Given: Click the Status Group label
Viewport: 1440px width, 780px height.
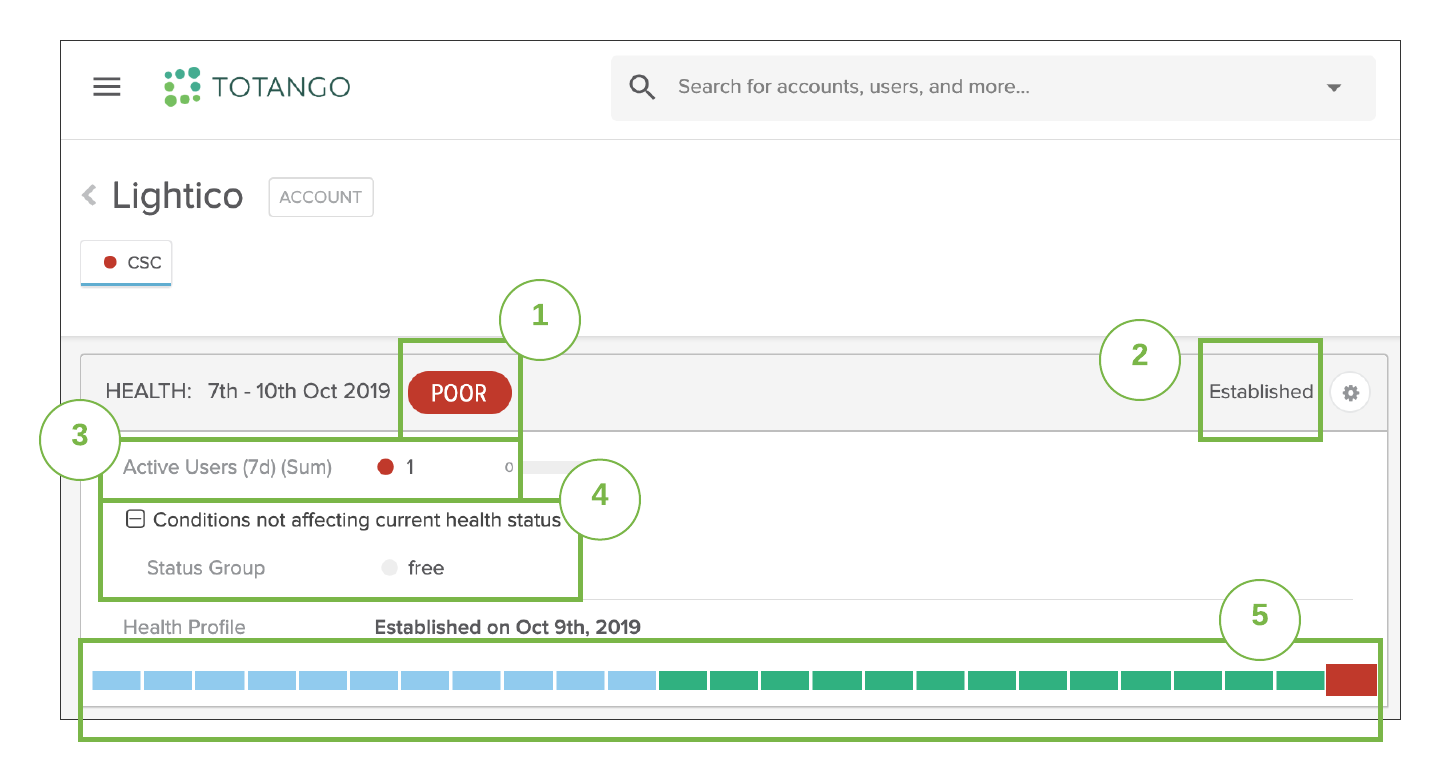Looking at the screenshot, I should [206, 568].
